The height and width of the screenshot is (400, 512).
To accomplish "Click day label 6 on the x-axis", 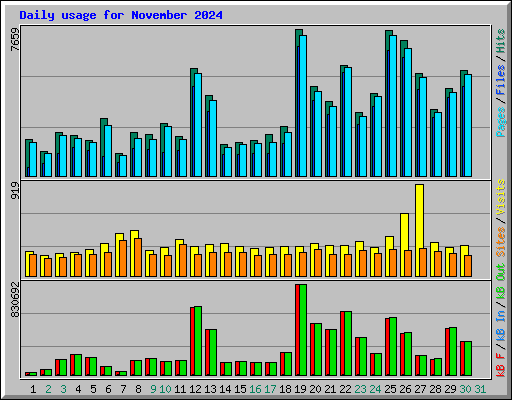I will click(108, 389).
